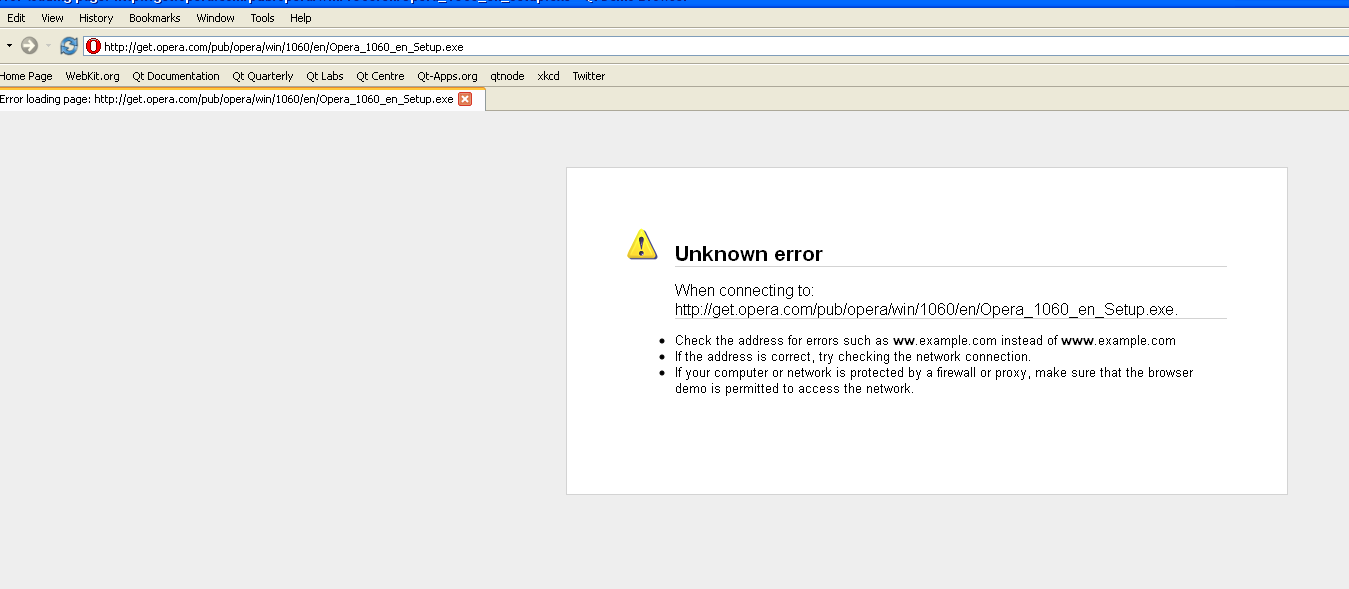Open the Help menu
The height and width of the screenshot is (589, 1349).
click(x=301, y=18)
